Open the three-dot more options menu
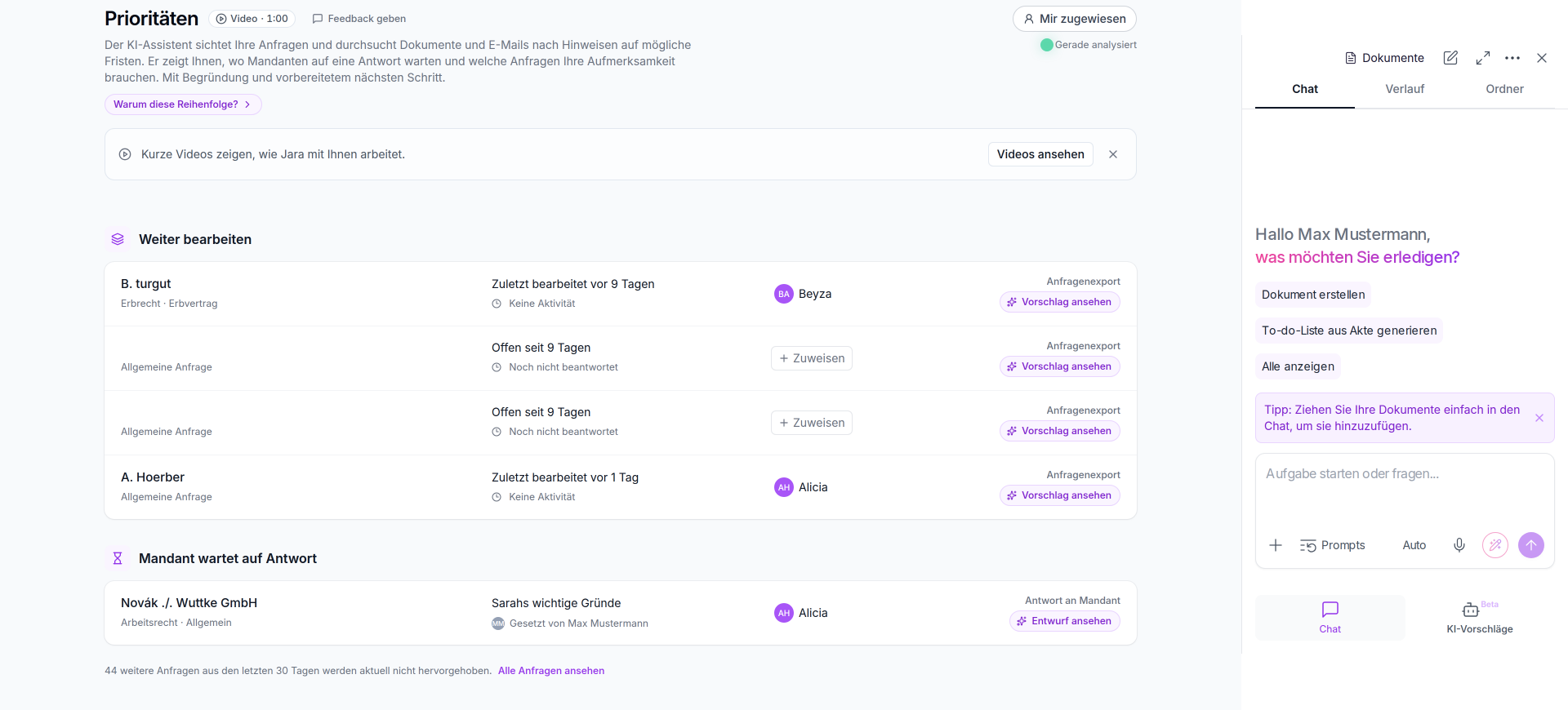Image resolution: width=1568 pixels, height=710 pixels. (x=1512, y=58)
